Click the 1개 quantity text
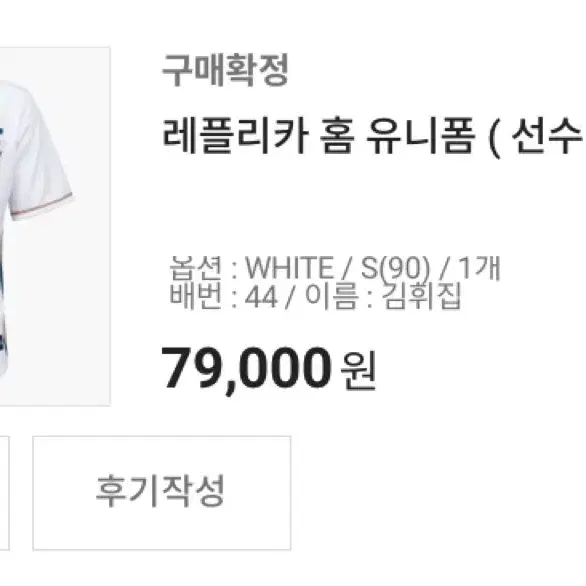Screen dimensions: 586x586 479,268
